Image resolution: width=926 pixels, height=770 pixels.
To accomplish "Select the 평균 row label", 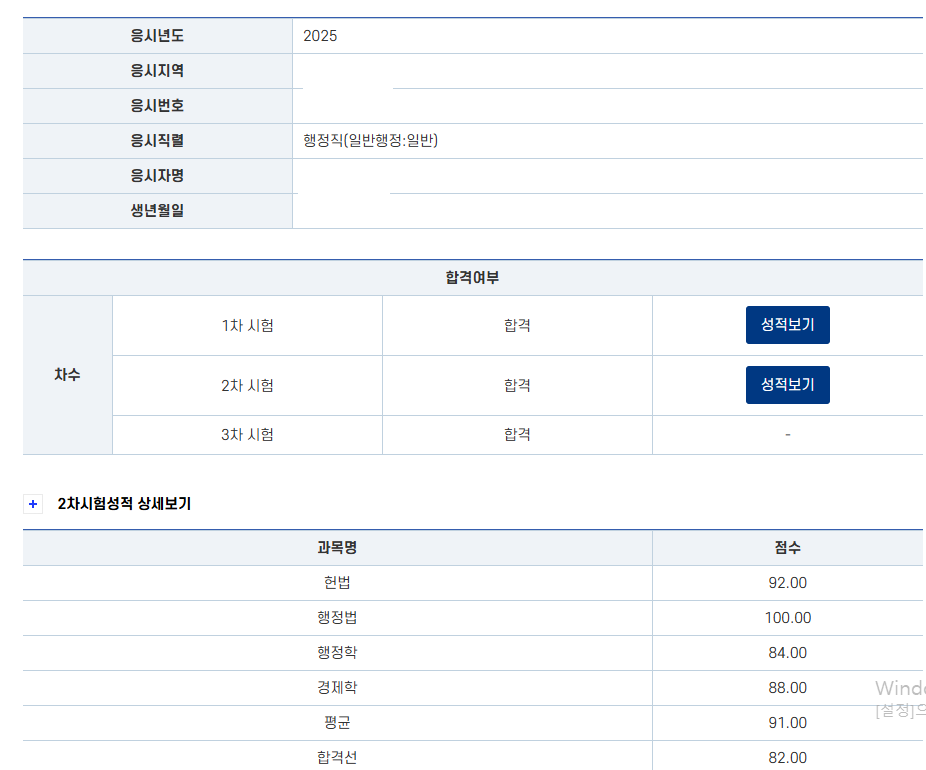I will (337, 722).
